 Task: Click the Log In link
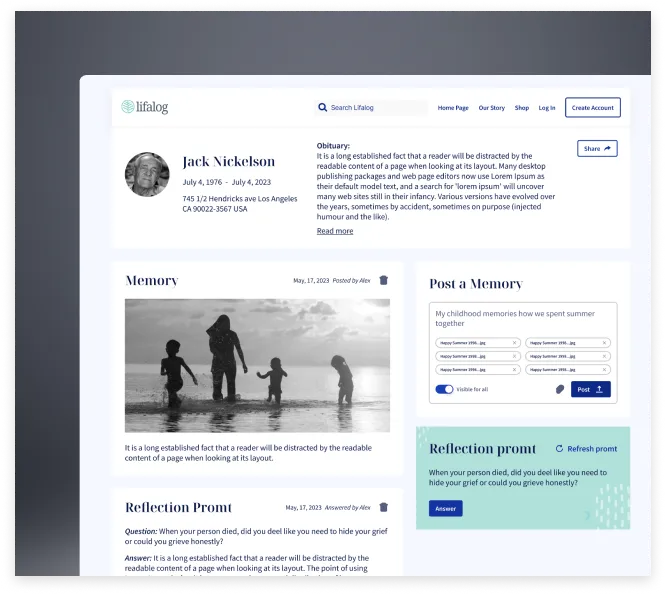pos(547,108)
